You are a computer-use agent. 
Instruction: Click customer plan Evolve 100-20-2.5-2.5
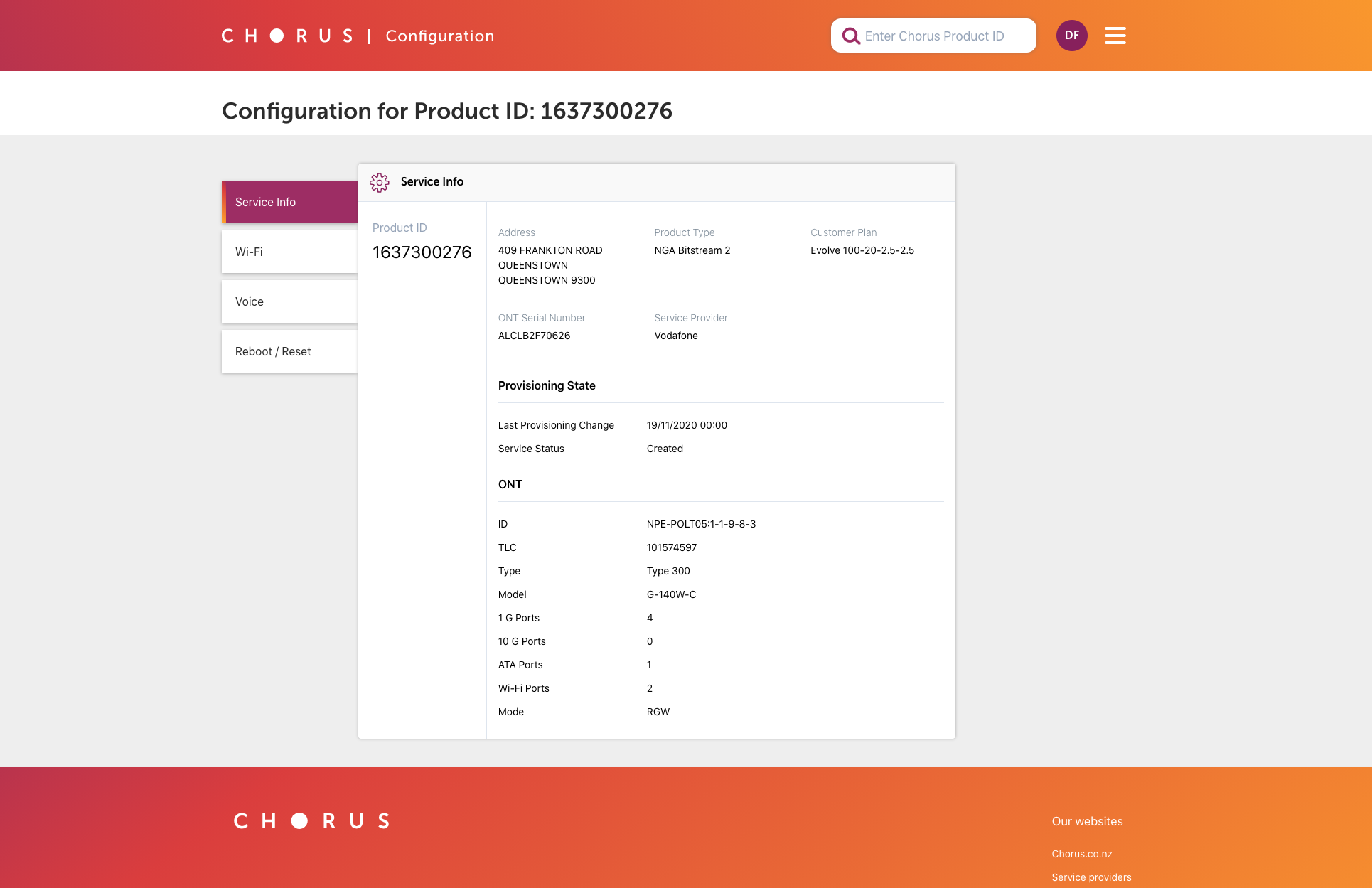pos(862,250)
